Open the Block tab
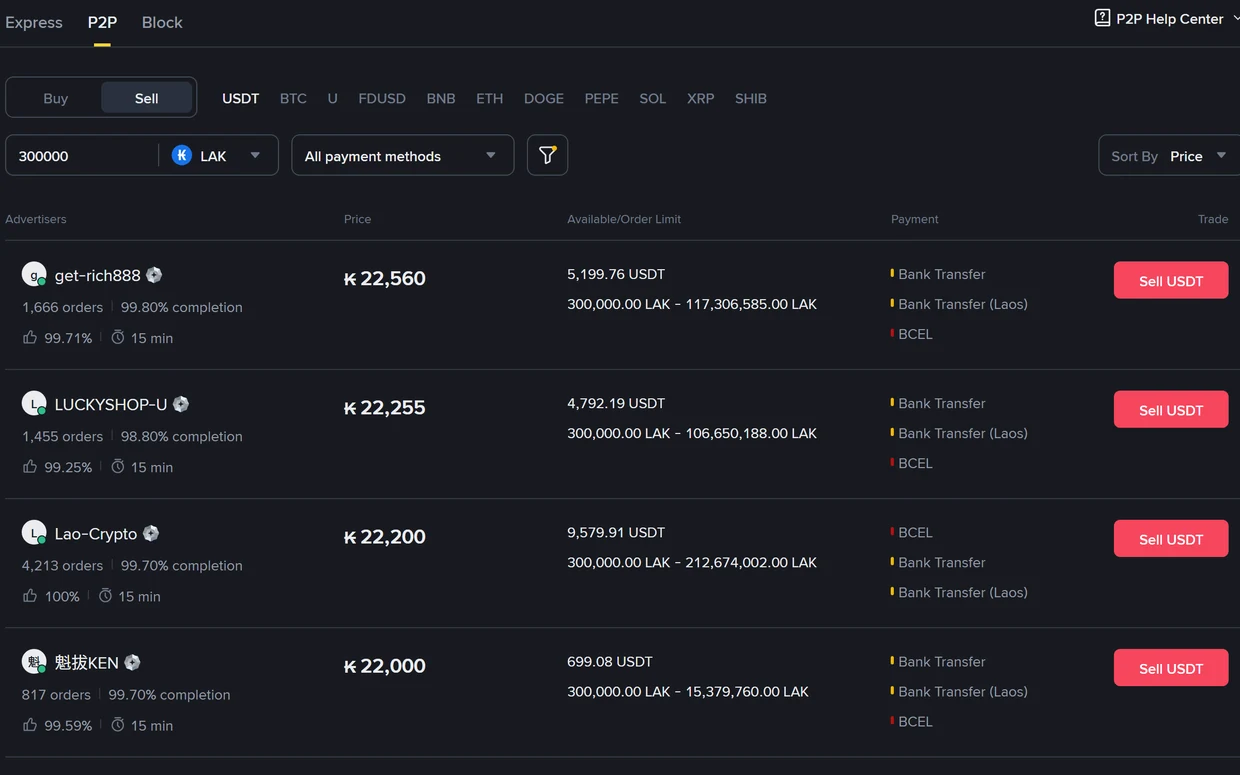This screenshot has width=1240, height=775. click(x=162, y=22)
